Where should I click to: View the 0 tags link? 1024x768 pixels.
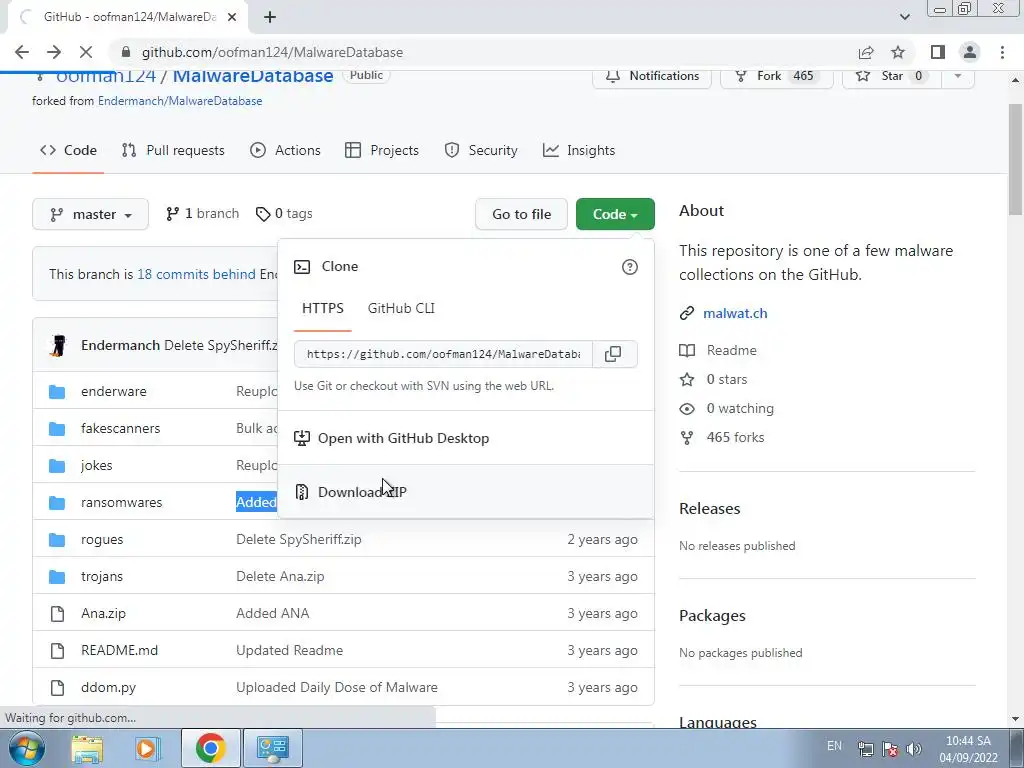284,214
